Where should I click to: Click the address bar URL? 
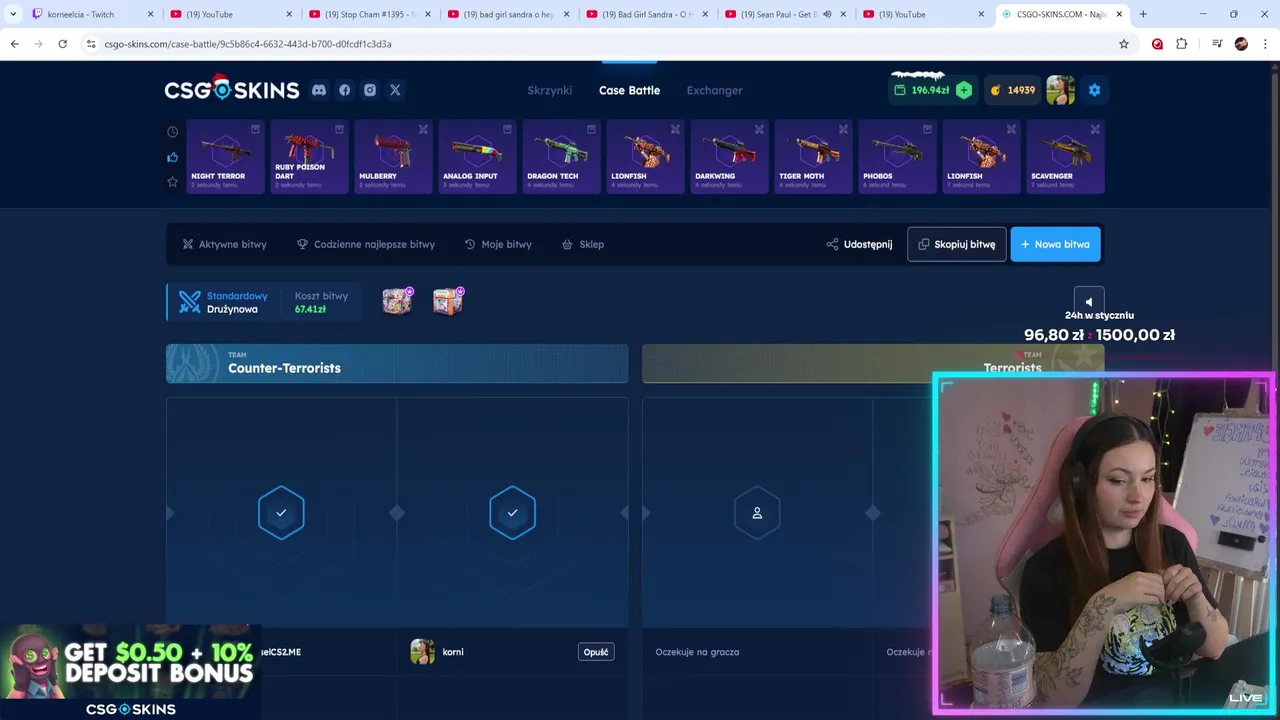(x=248, y=44)
